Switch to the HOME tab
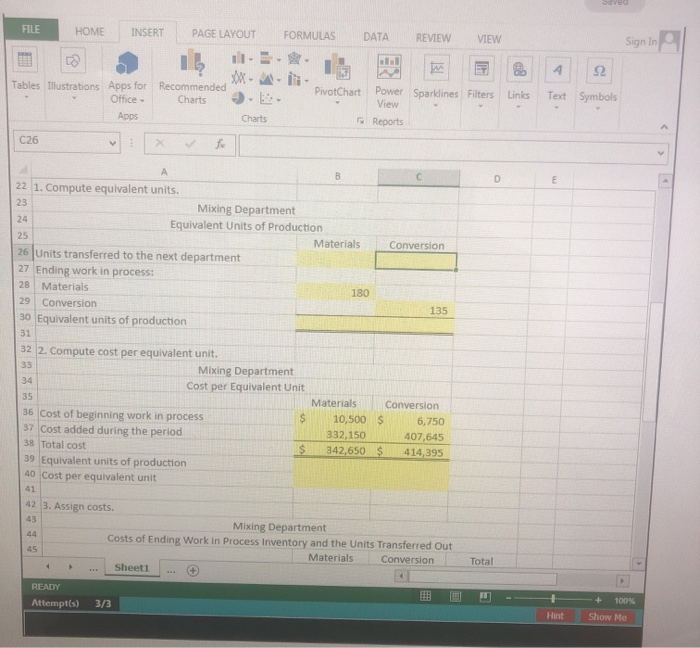 click(89, 31)
